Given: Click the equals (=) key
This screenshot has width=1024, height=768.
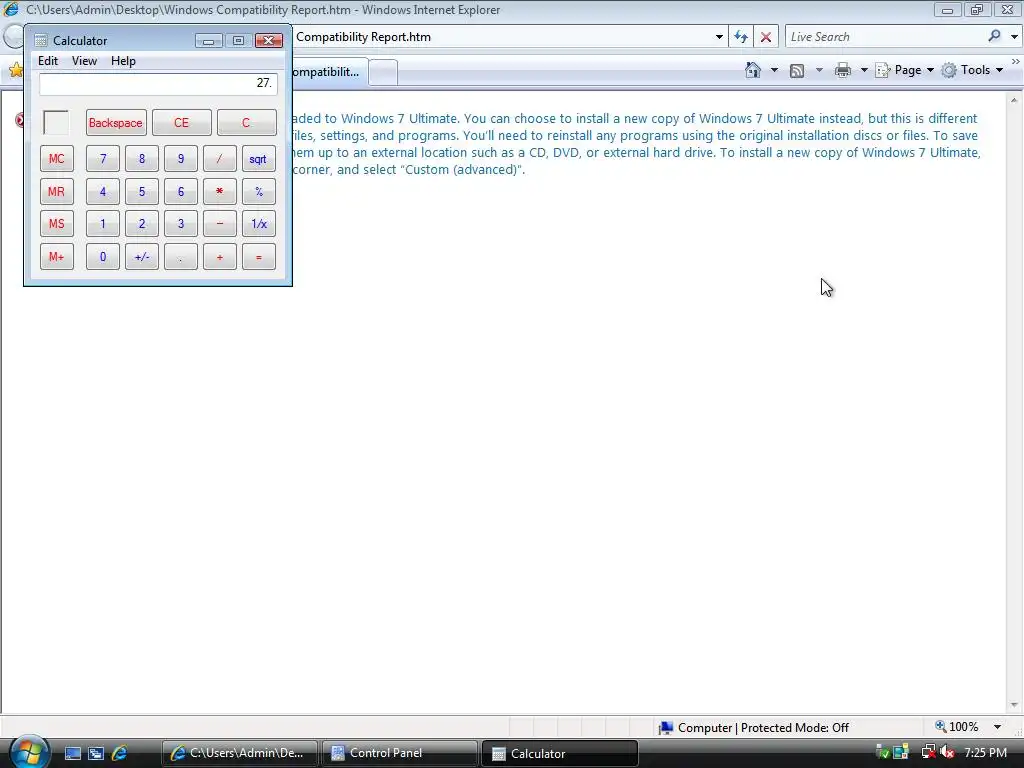Looking at the screenshot, I should point(259,257).
